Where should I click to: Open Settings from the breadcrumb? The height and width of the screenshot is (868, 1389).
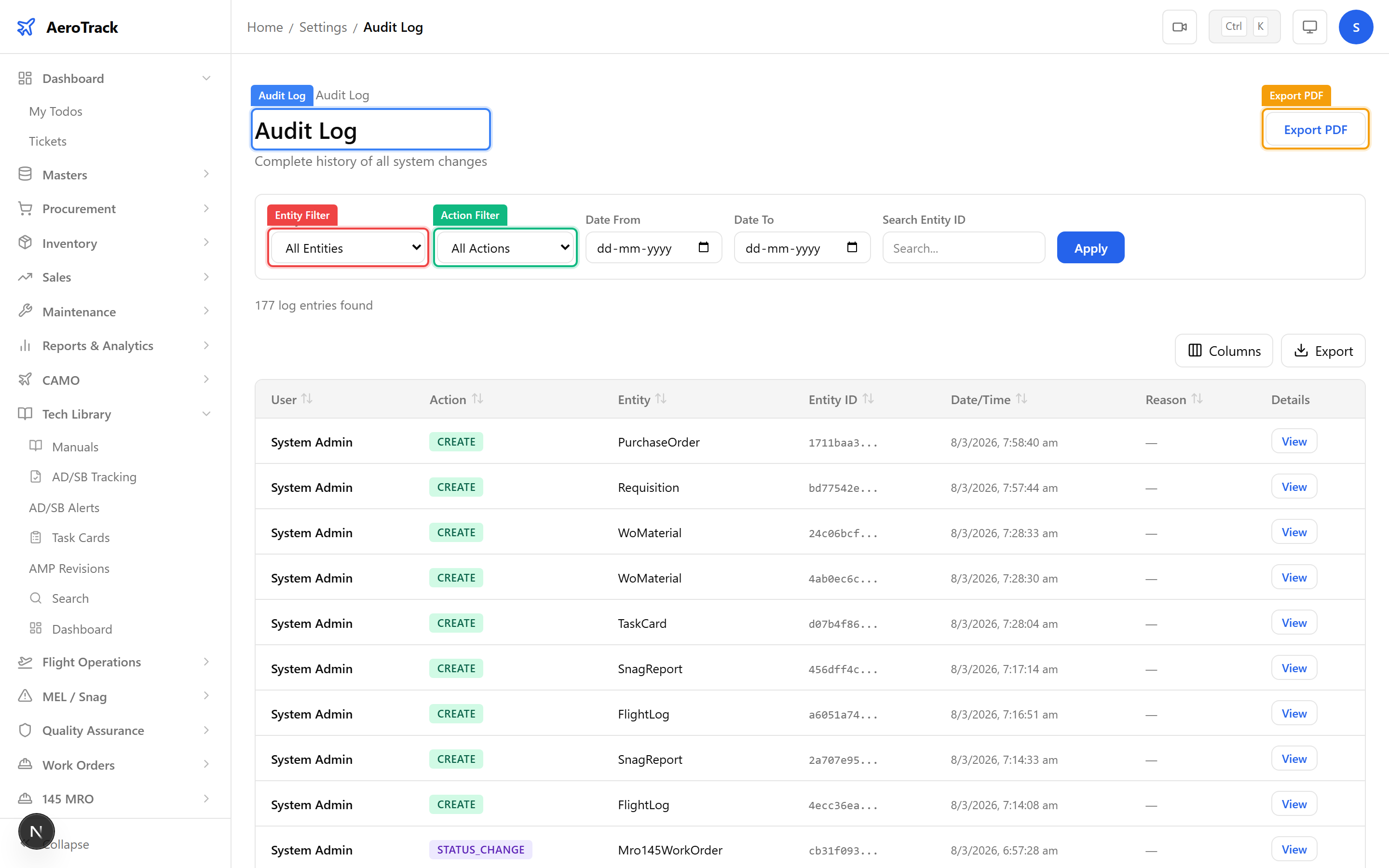323,27
